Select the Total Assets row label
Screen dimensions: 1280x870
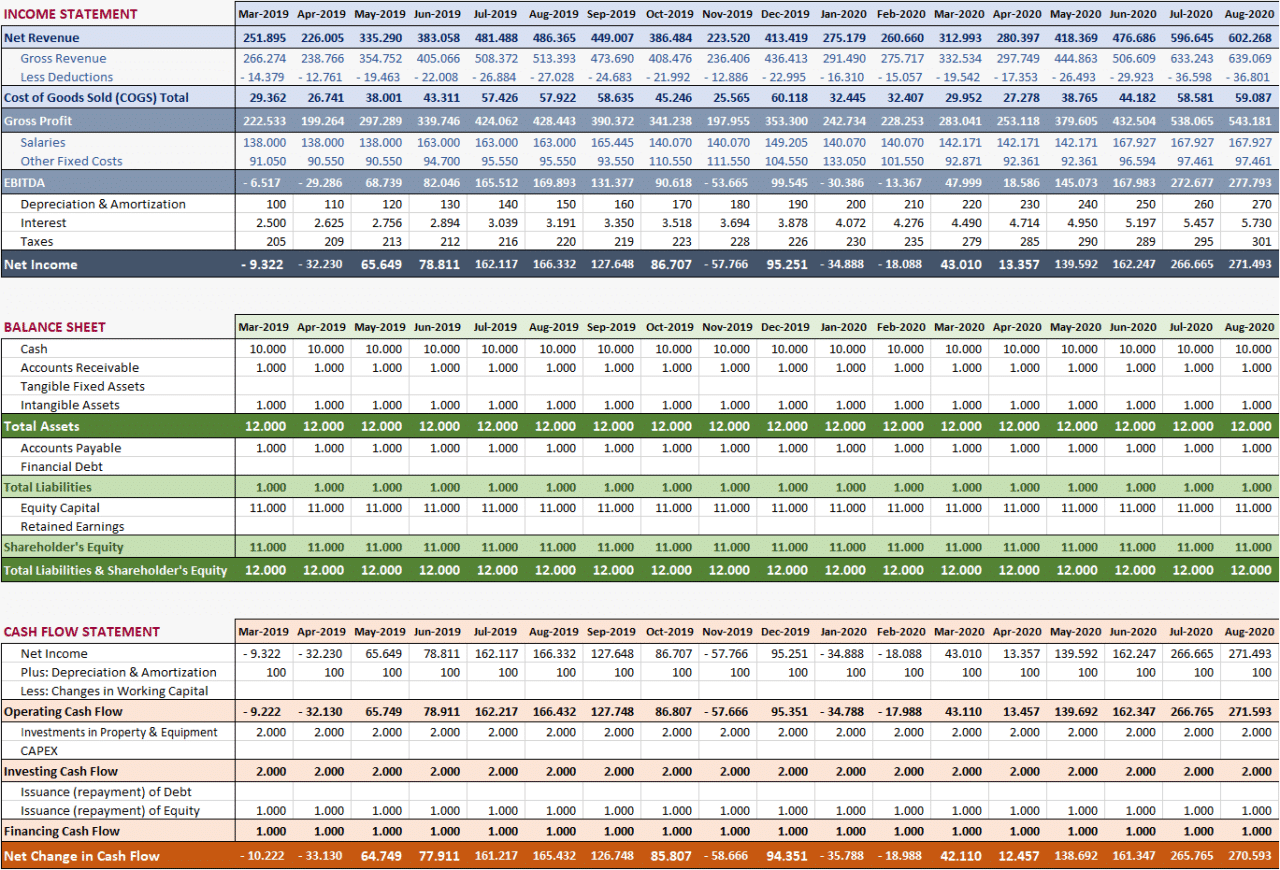pyautogui.click(x=41, y=426)
